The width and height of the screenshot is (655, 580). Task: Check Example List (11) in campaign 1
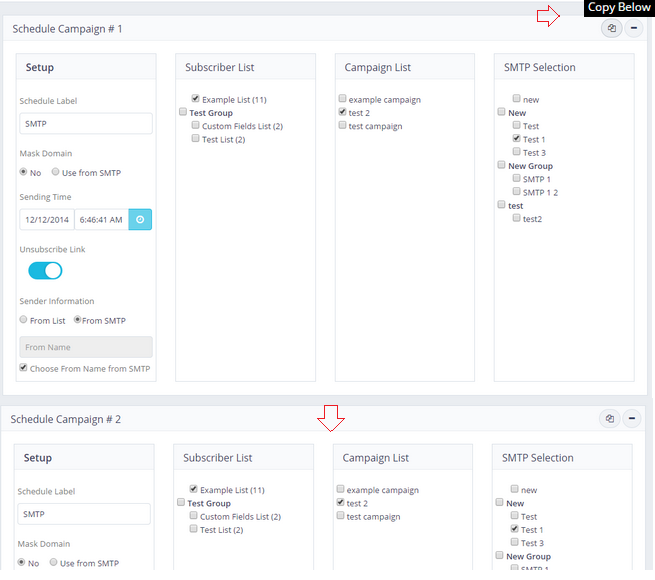196,100
